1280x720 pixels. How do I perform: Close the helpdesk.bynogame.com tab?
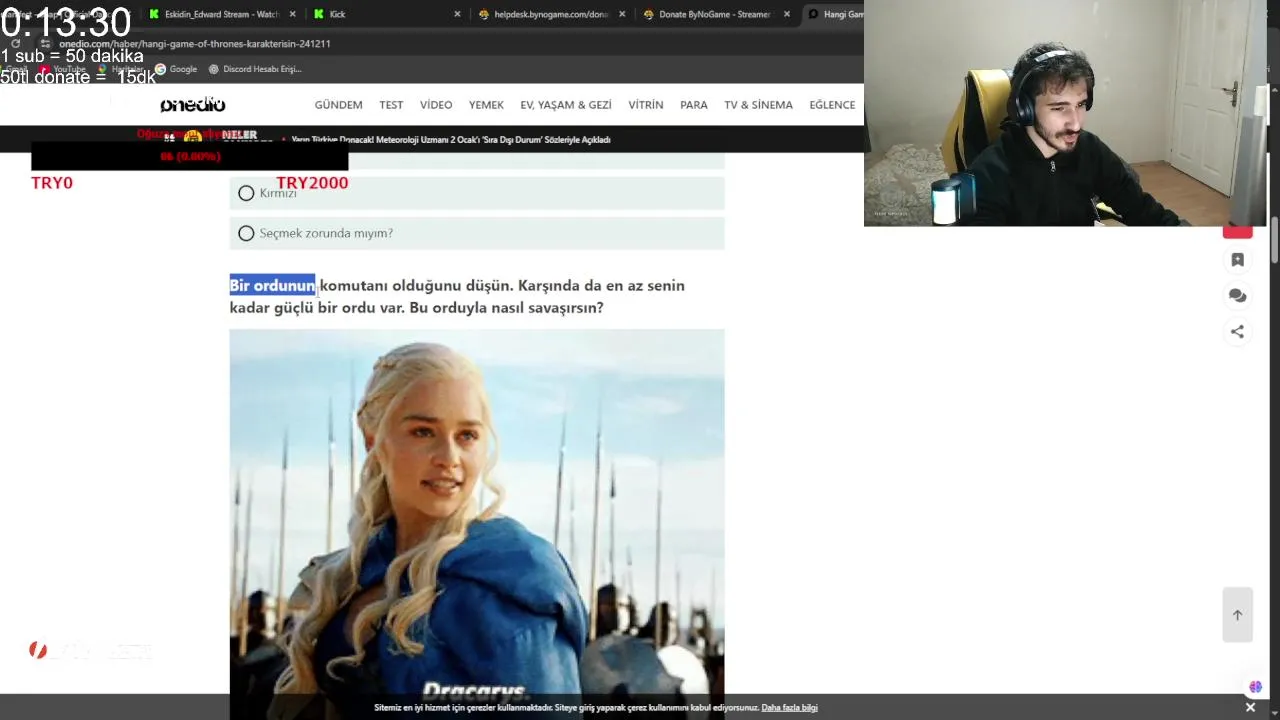coord(622,14)
